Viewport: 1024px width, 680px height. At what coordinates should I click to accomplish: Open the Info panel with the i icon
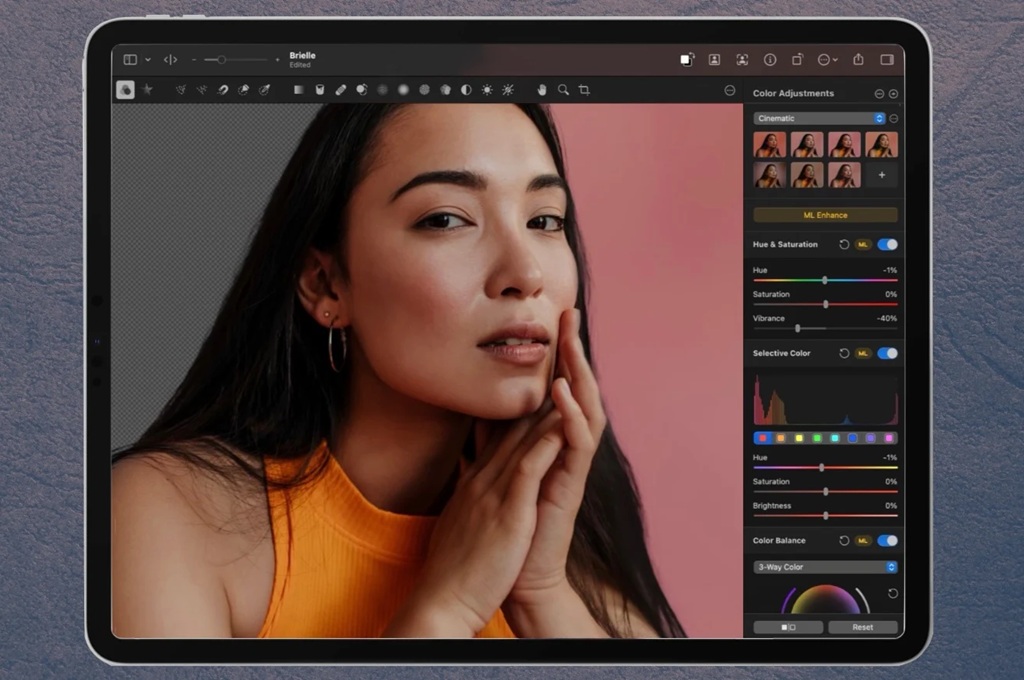click(770, 59)
